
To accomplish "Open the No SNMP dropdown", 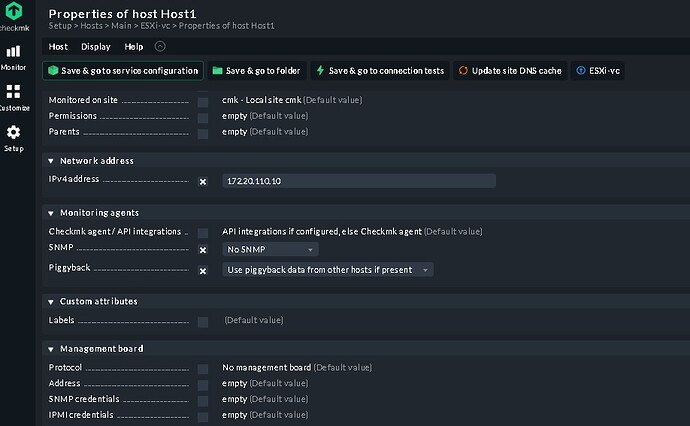I will point(269,249).
